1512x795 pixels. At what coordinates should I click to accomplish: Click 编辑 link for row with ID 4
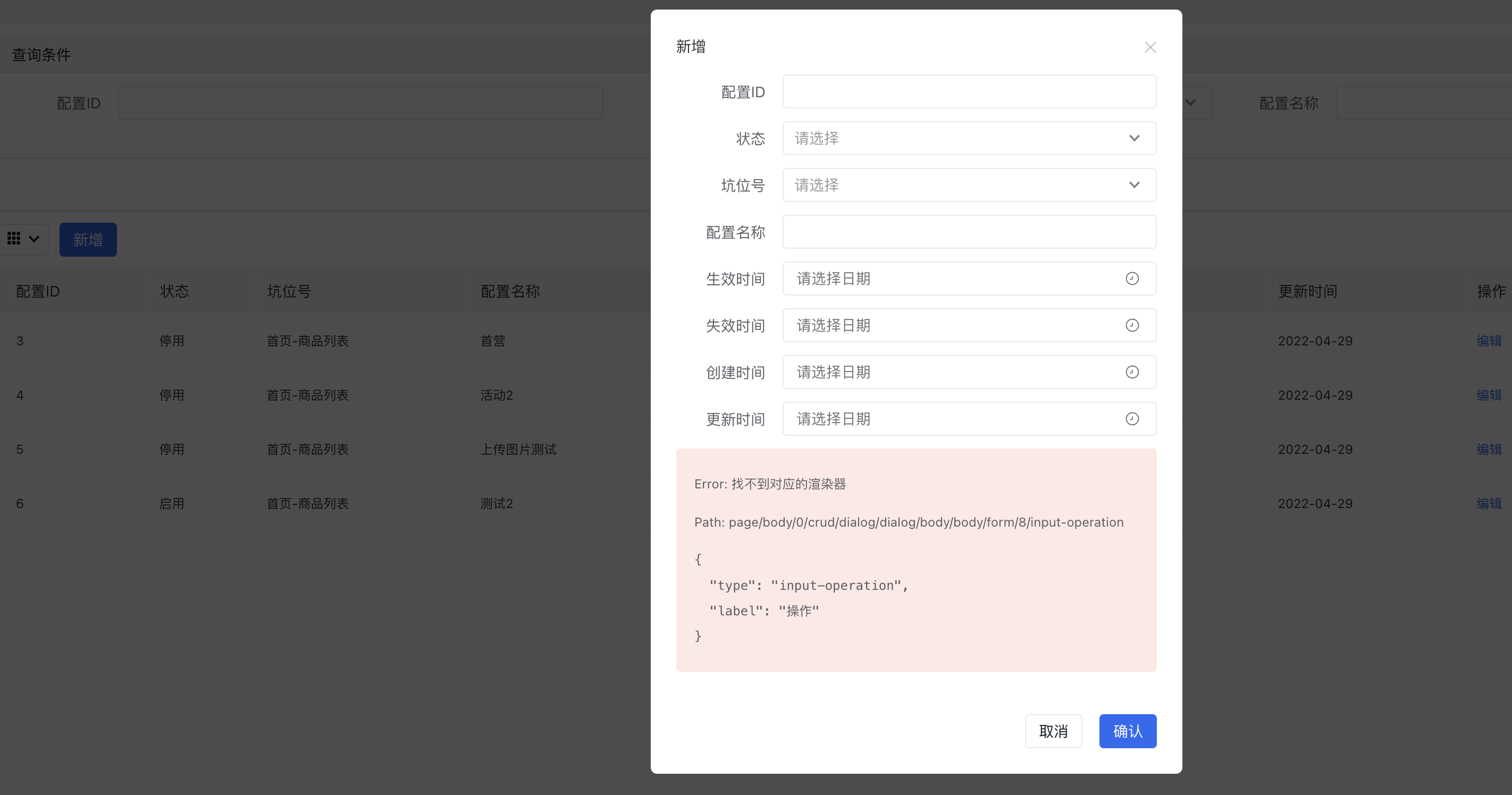coord(1489,395)
